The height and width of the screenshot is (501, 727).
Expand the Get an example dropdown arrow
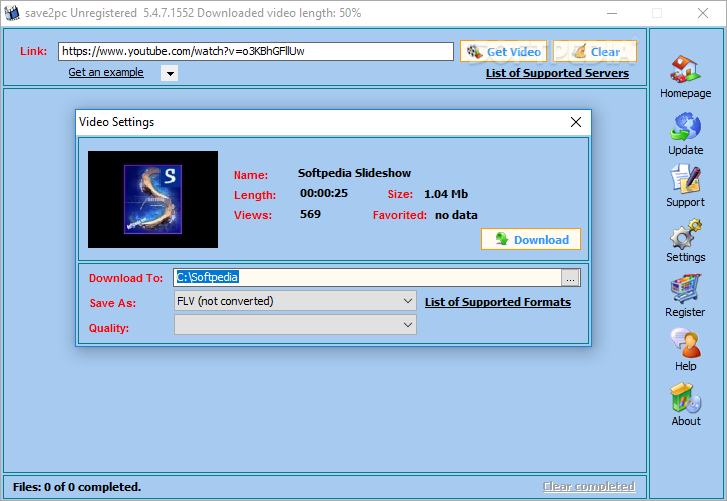coord(170,73)
